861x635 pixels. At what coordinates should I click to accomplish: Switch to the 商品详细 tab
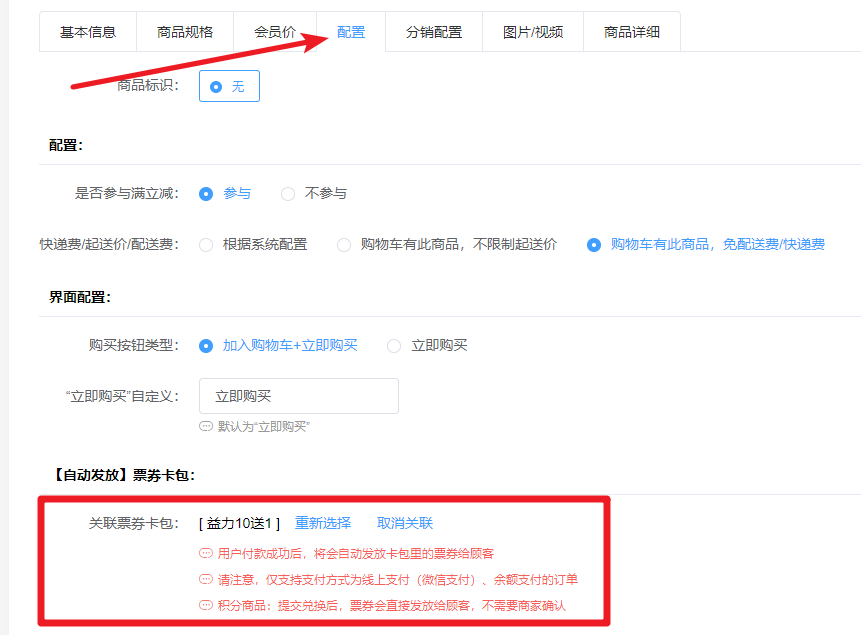coord(631,32)
